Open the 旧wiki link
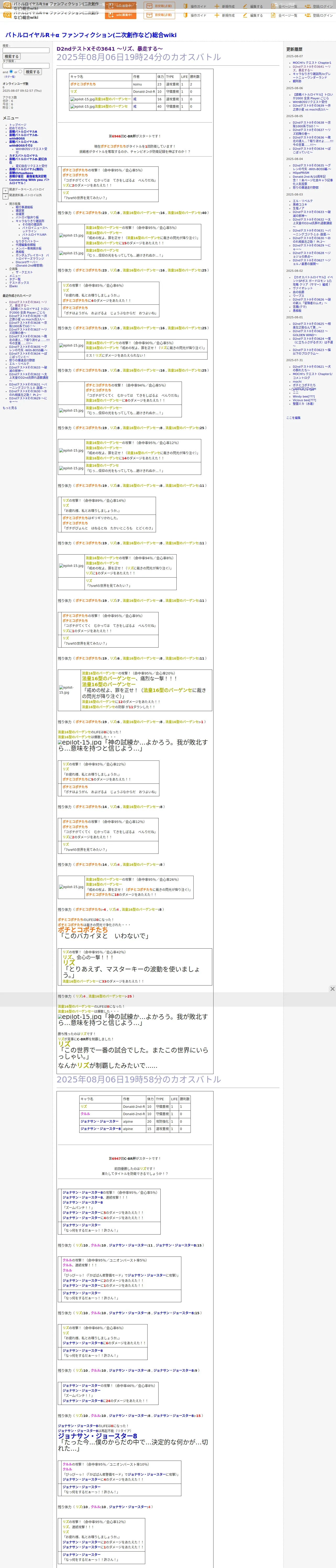The height and width of the screenshot is (1568, 336). point(13,286)
